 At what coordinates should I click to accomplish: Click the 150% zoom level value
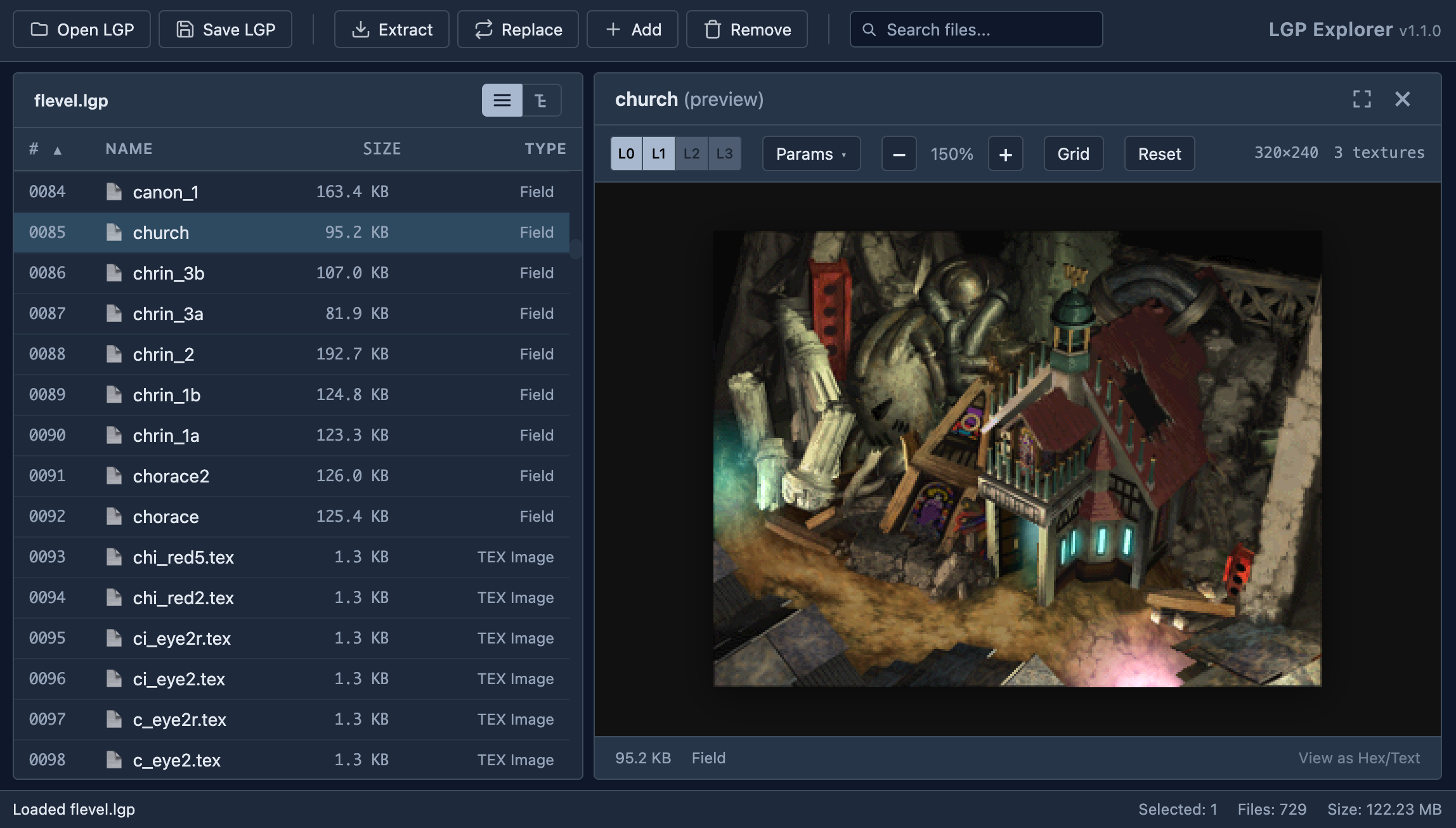(952, 153)
